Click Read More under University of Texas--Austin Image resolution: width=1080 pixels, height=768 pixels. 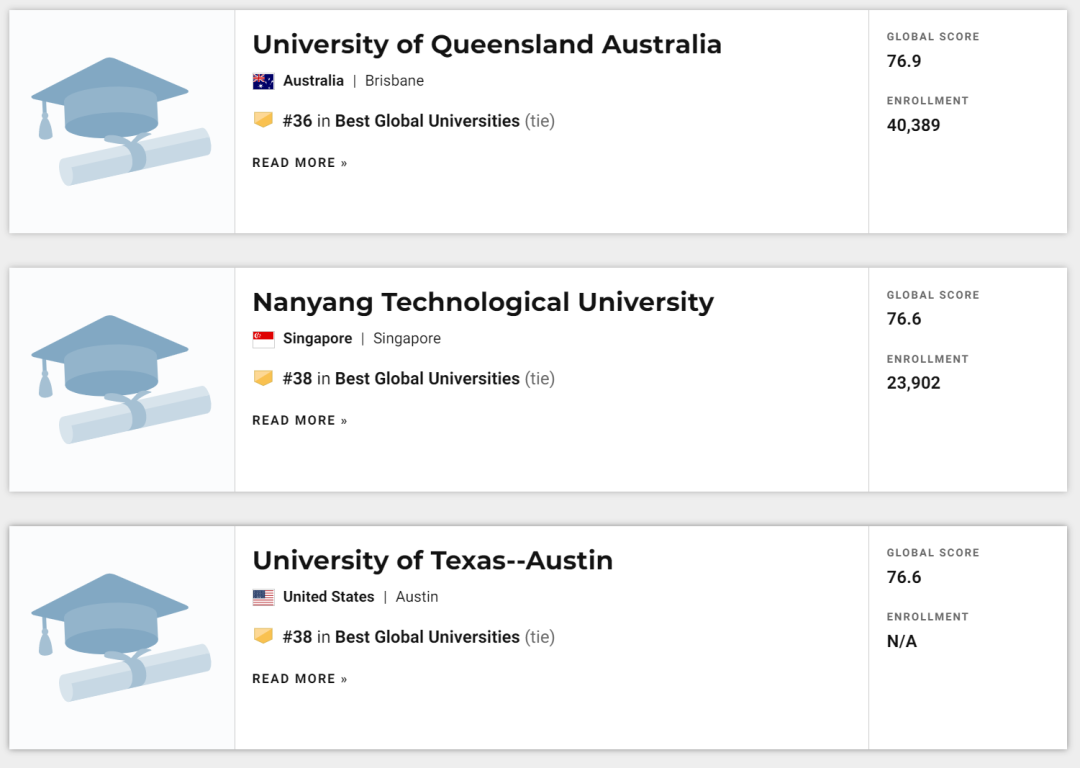click(299, 679)
